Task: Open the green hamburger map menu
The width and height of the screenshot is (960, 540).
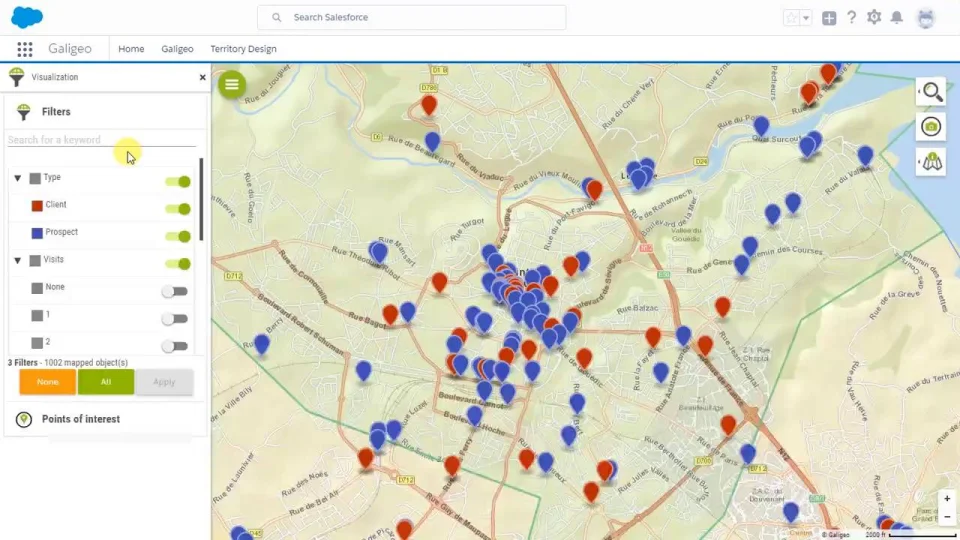Action: coord(232,84)
